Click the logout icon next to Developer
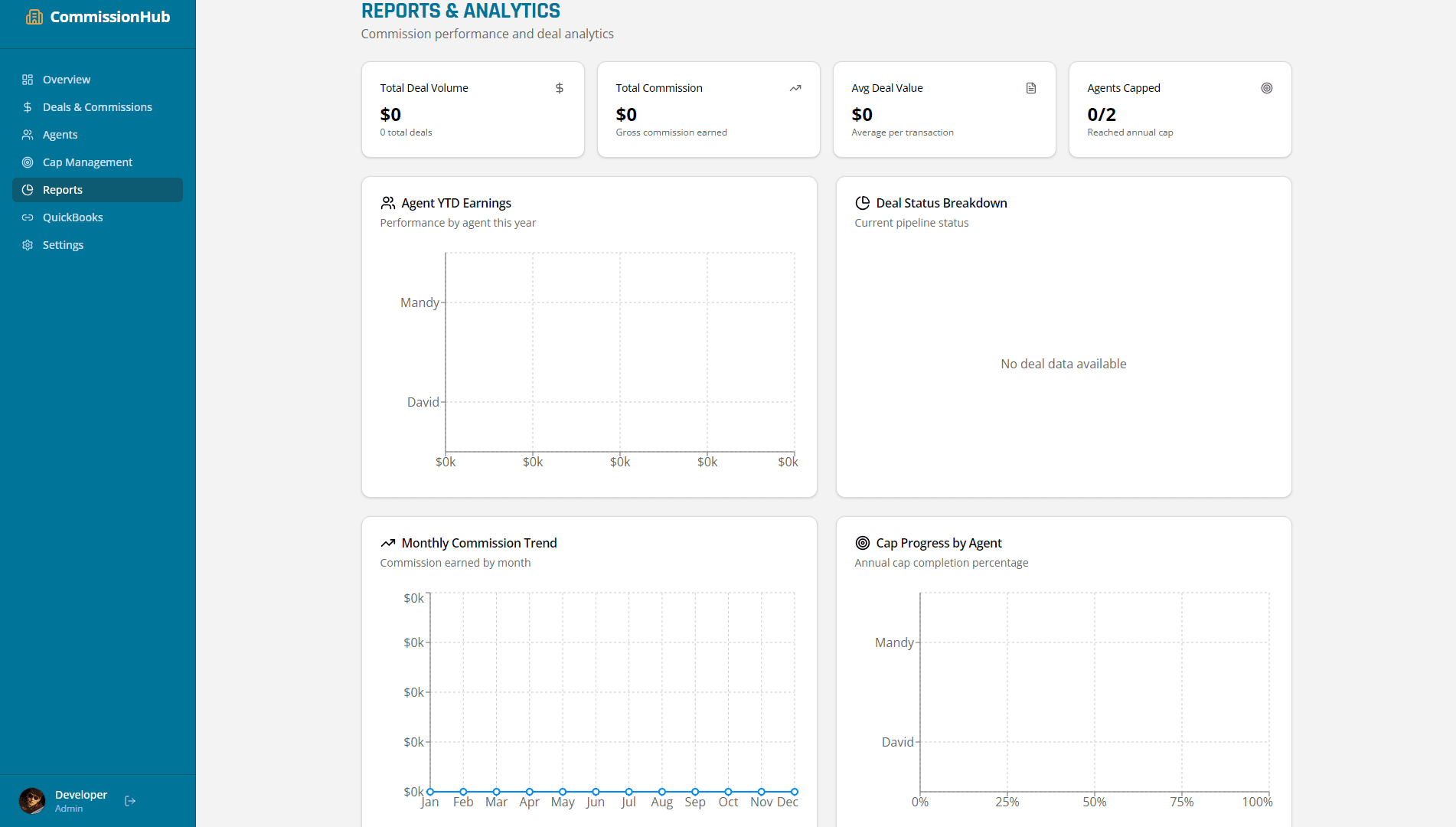Viewport: 1456px width, 827px height. tap(130, 801)
